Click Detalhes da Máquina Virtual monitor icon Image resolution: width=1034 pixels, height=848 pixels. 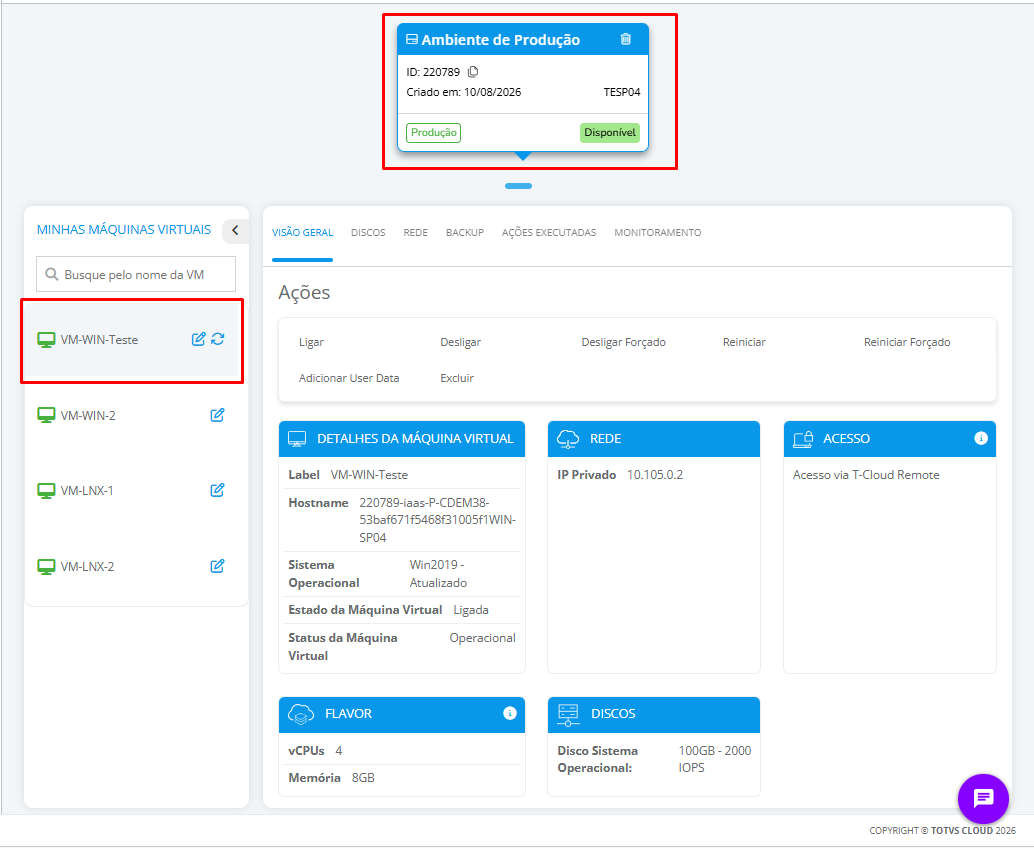click(x=297, y=439)
